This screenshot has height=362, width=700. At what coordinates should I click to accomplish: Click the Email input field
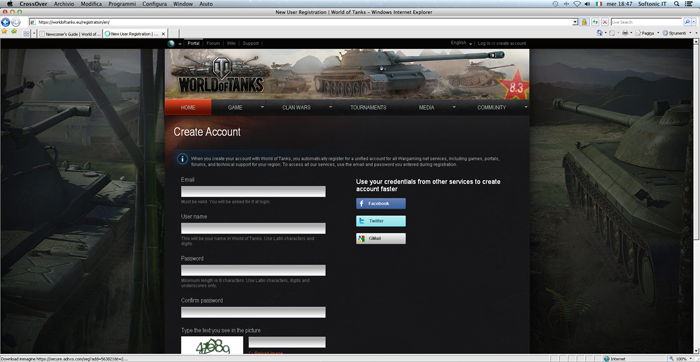pyautogui.click(x=253, y=191)
